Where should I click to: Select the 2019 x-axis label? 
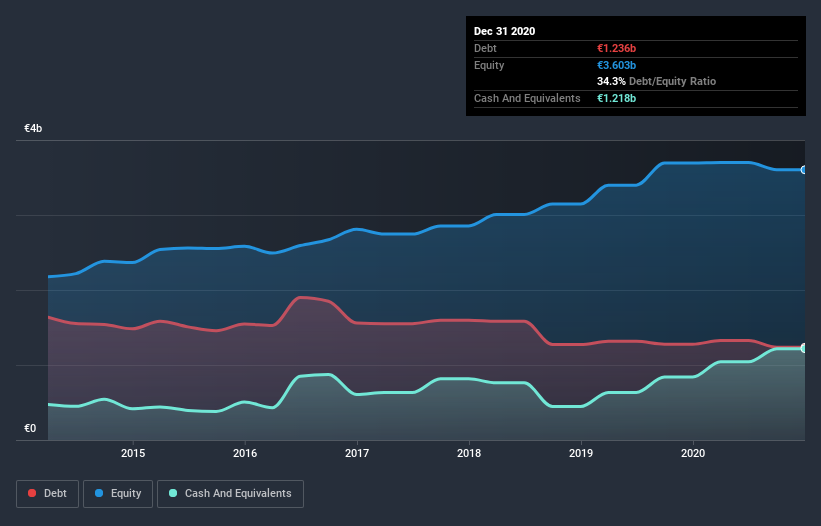[x=581, y=453]
